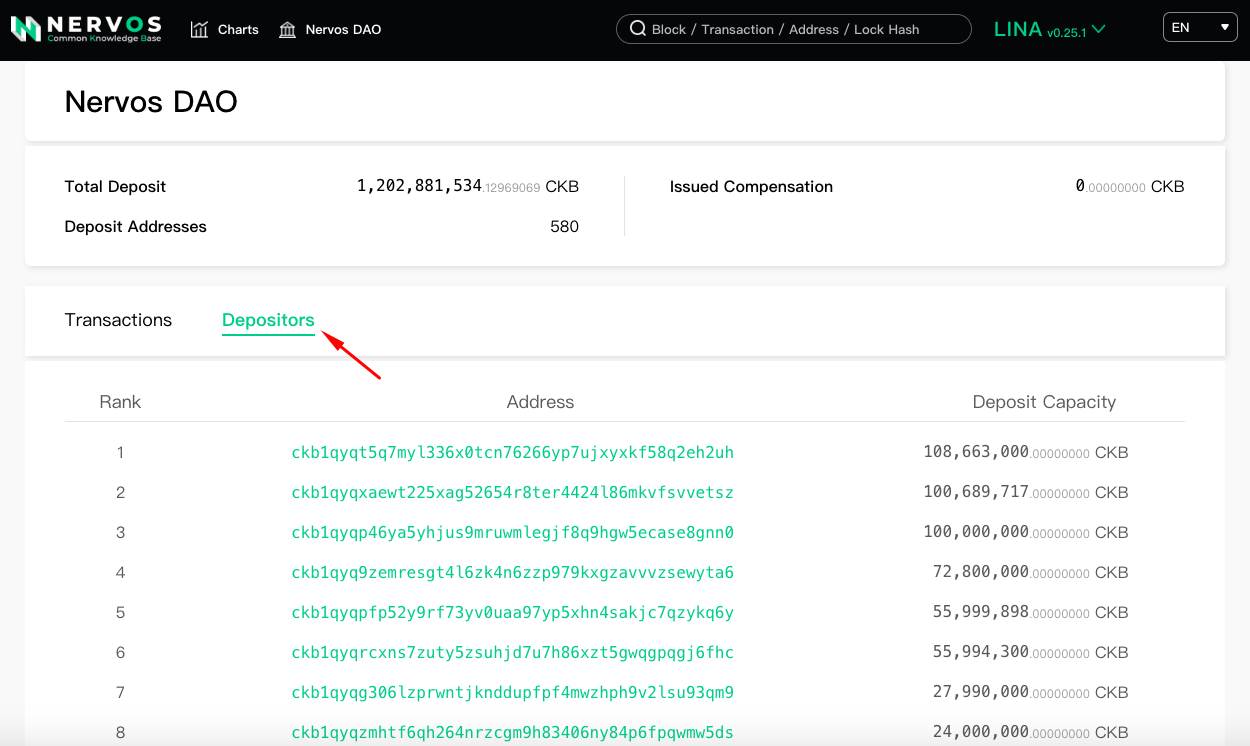
Task: Click the Nervos DAO bank icon
Action: pyautogui.click(x=288, y=30)
